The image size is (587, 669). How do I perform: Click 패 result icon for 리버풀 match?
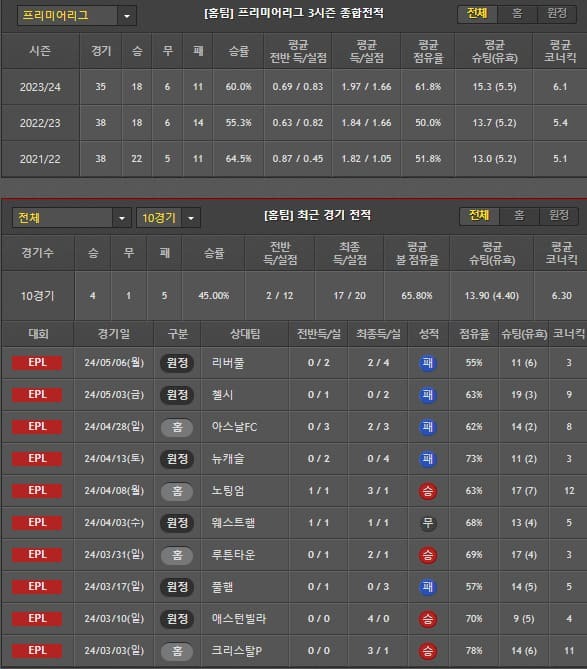click(x=427, y=363)
